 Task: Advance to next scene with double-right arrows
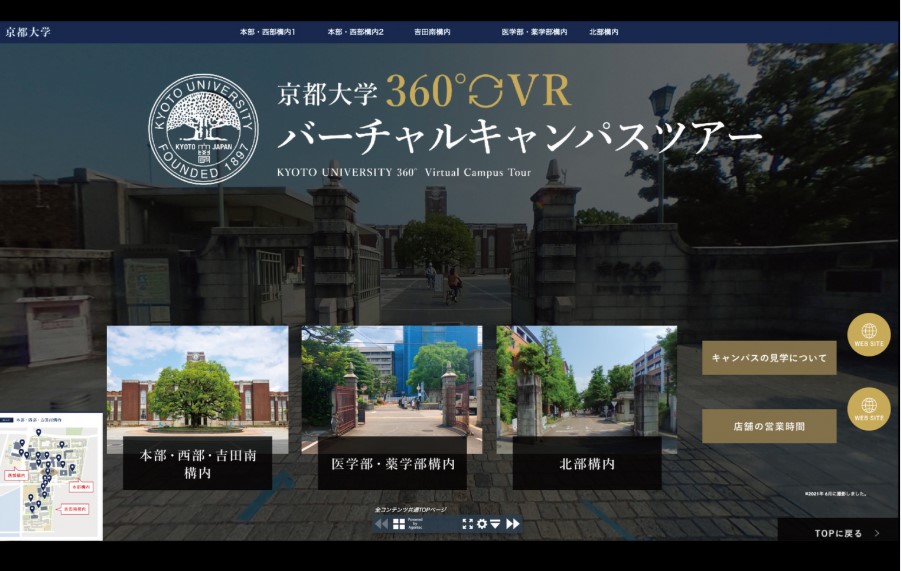point(513,524)
